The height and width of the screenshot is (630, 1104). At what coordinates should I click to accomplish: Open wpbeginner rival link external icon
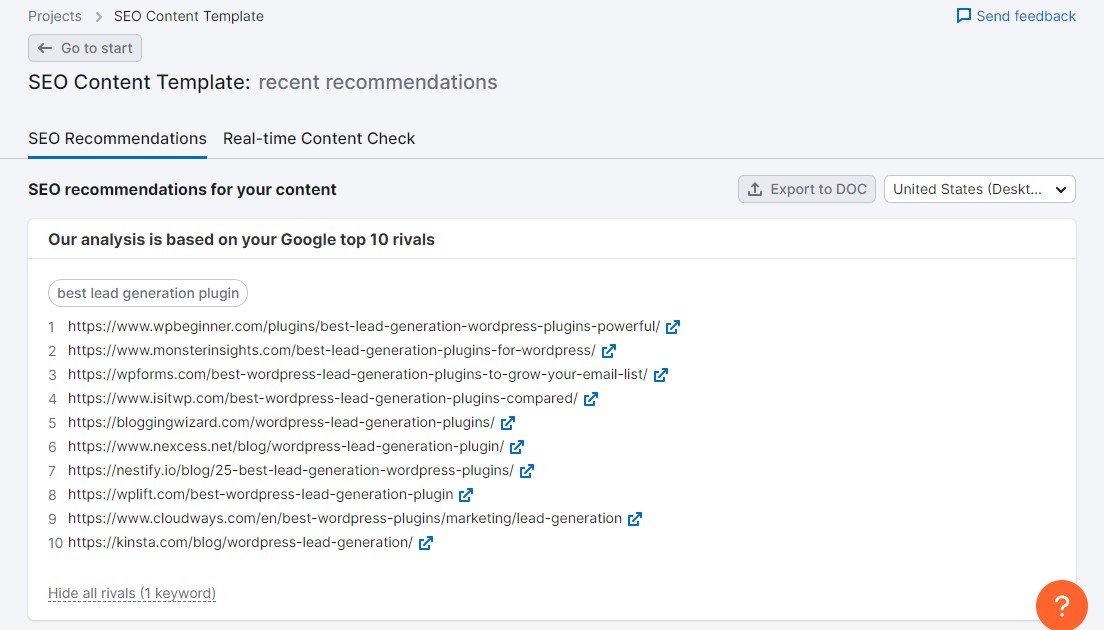(x=672, y=327)
